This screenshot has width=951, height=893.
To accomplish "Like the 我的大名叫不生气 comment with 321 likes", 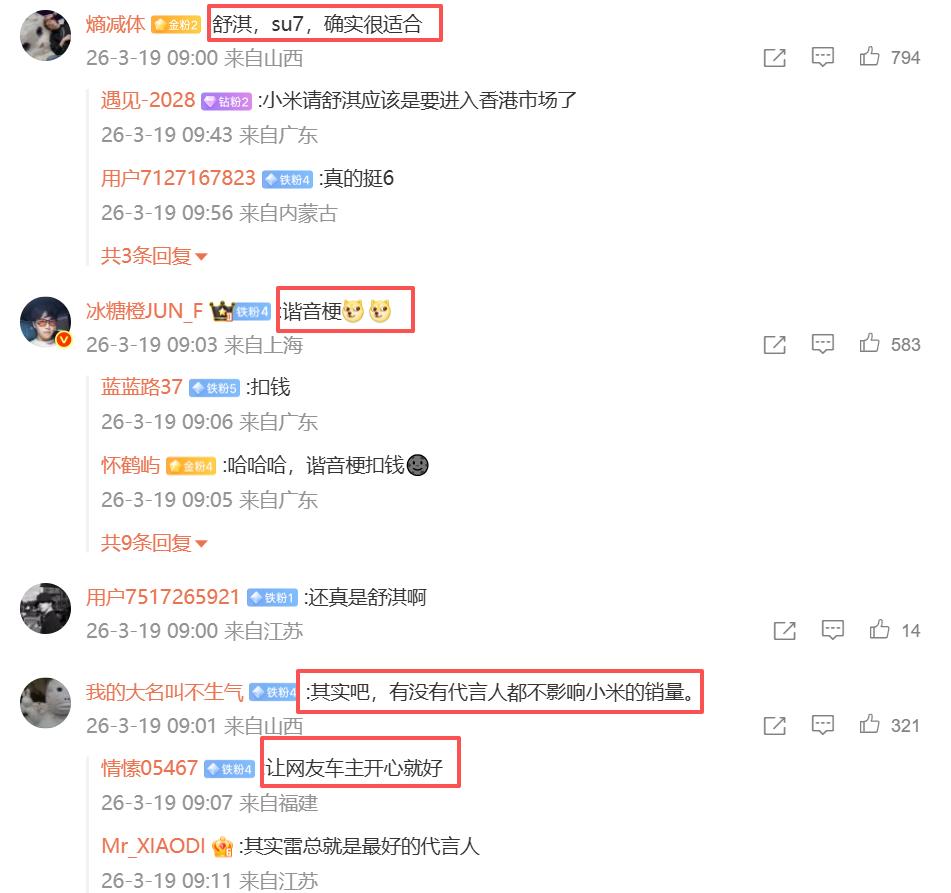I will coord(869,724).
